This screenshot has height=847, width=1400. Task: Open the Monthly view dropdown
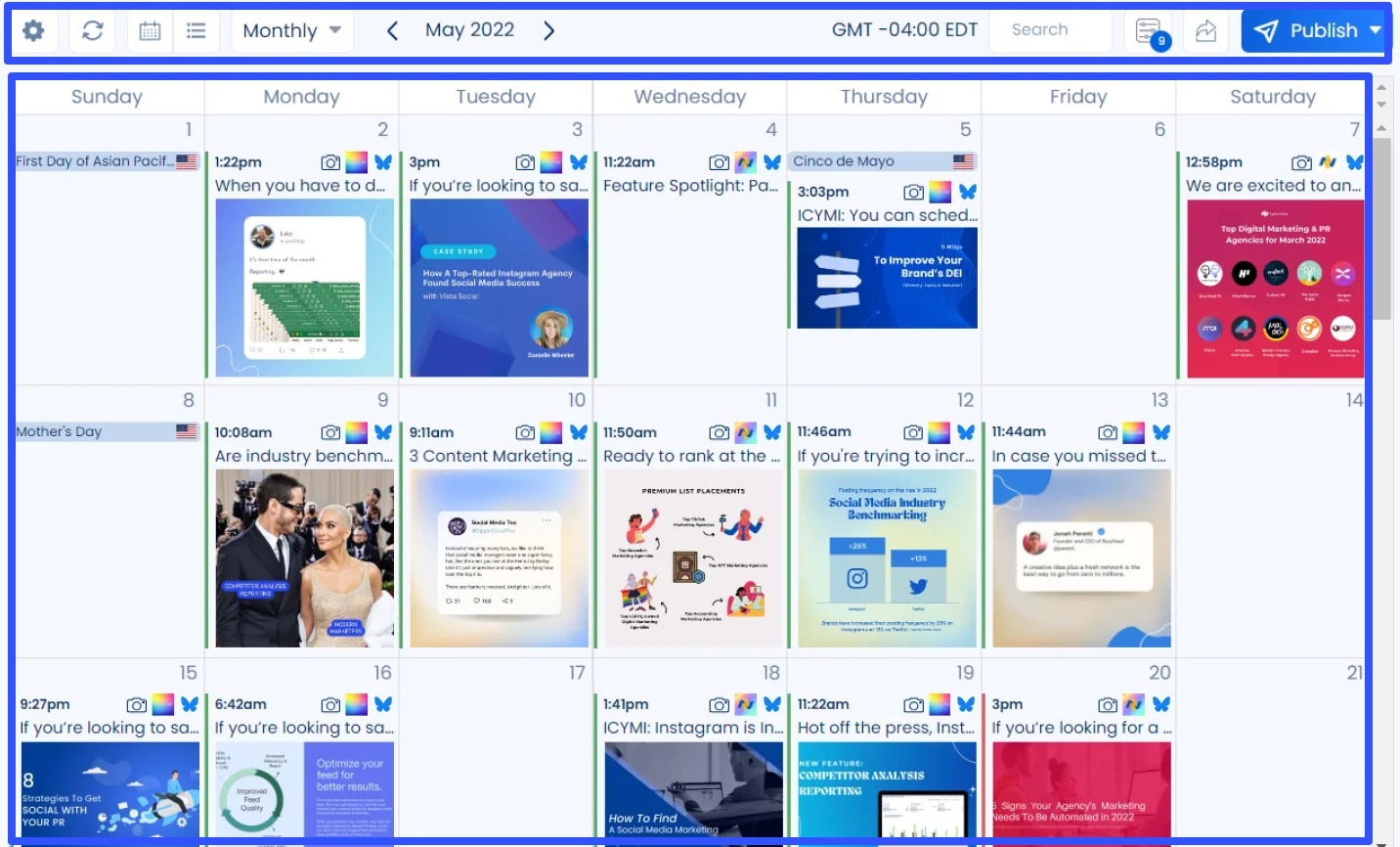[289, 30]
